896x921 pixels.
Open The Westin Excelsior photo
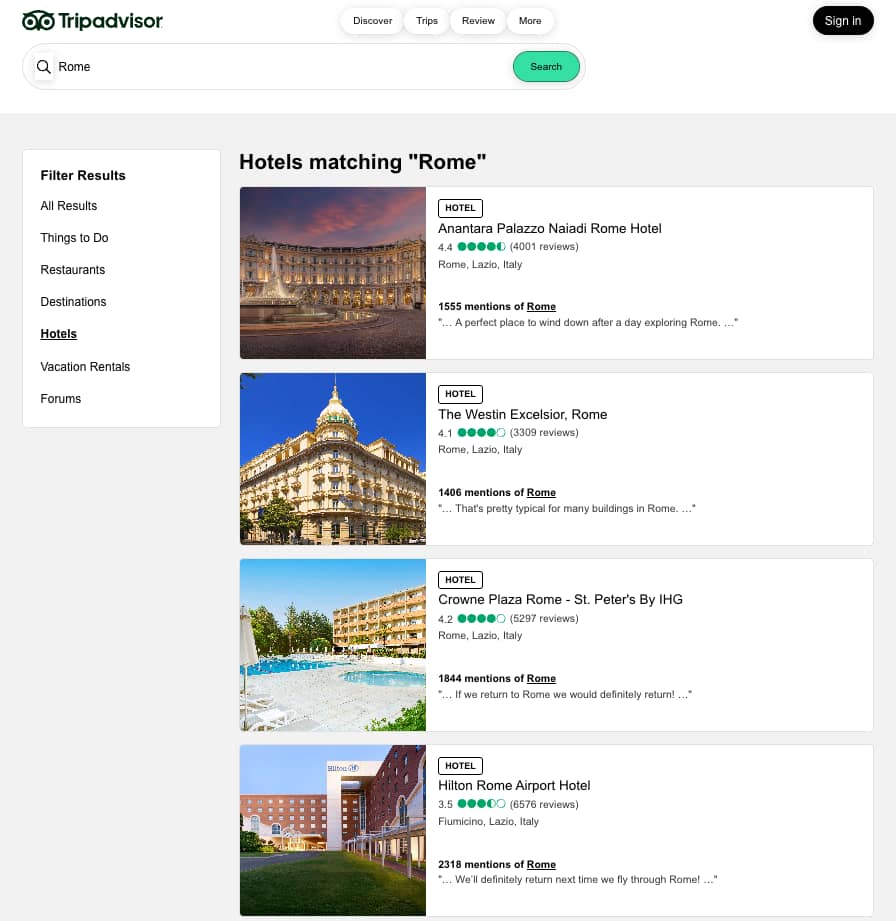333,459
